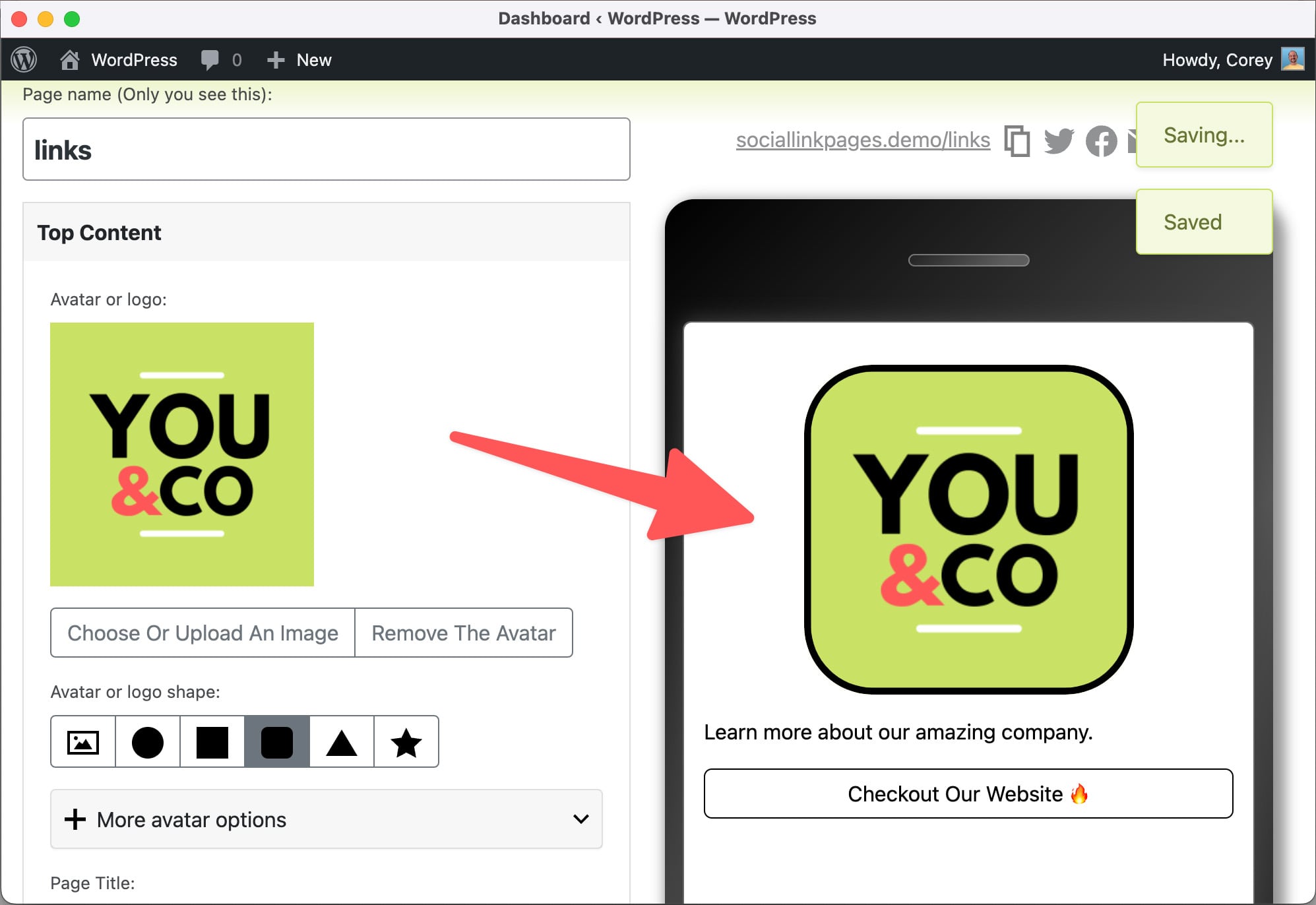Select the original image avatar shape

coord(83,742)
